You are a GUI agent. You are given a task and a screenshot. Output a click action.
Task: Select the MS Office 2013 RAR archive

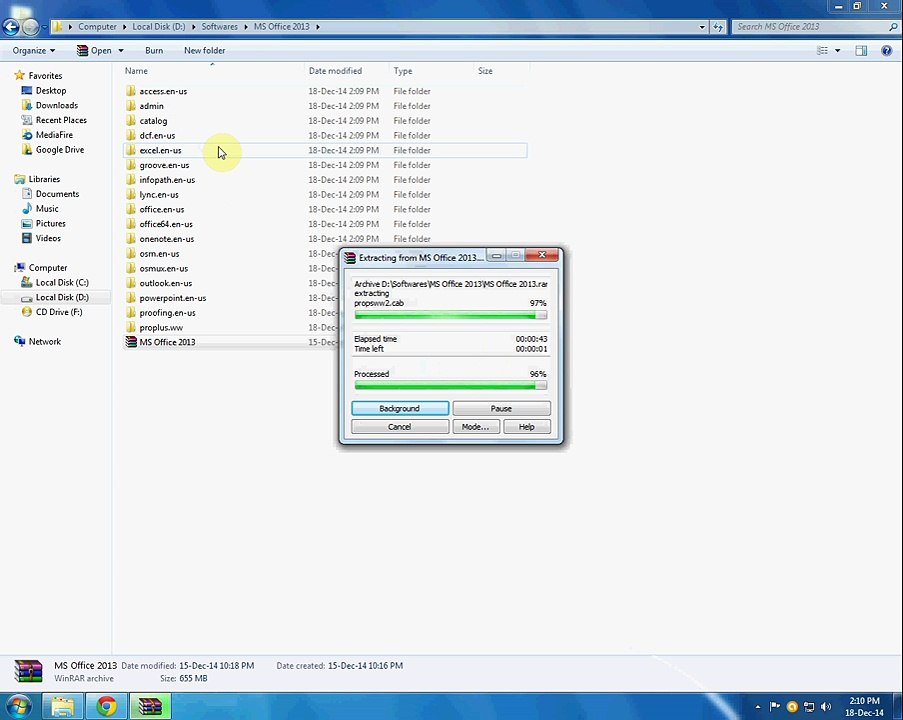coord(167,342)
